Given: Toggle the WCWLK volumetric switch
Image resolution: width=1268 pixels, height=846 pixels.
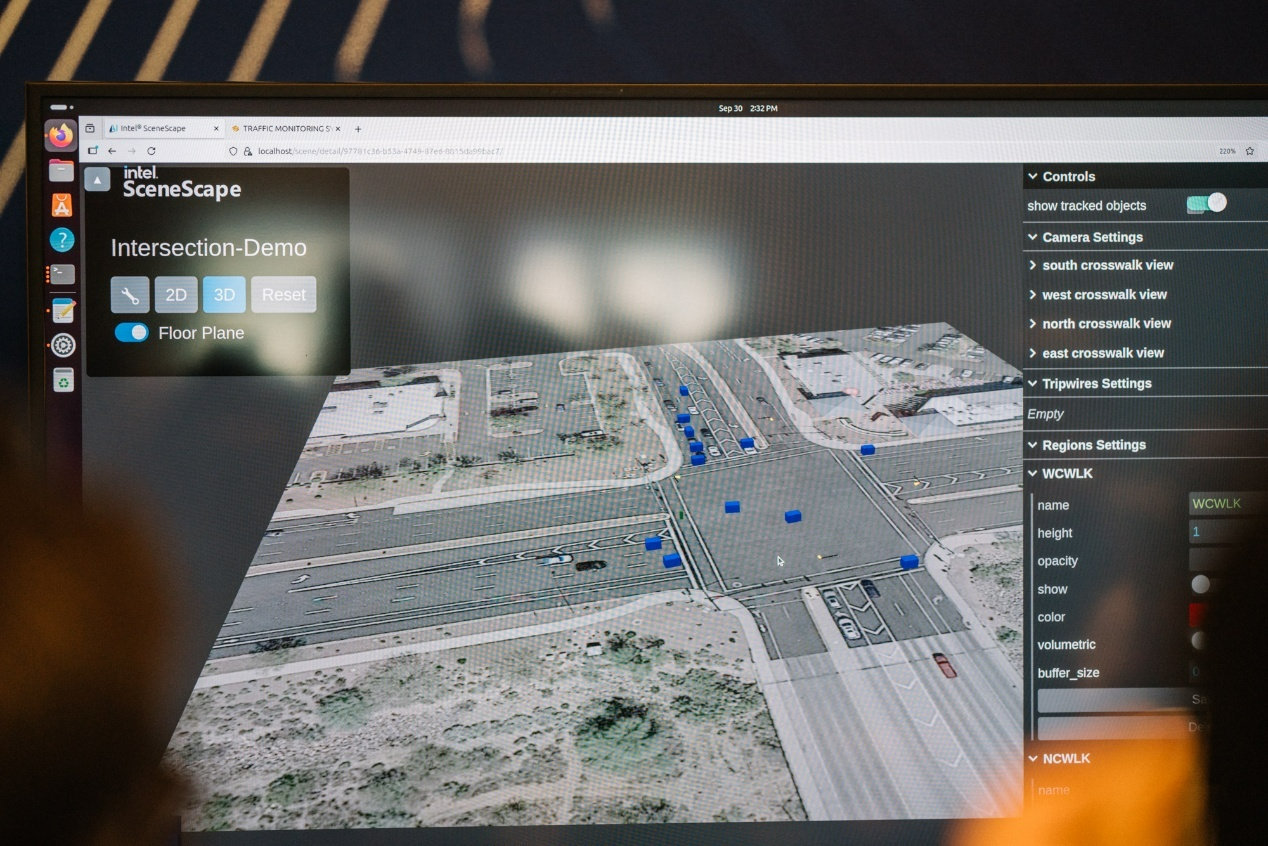Looking at the screenshot, I should point(1201,641).
